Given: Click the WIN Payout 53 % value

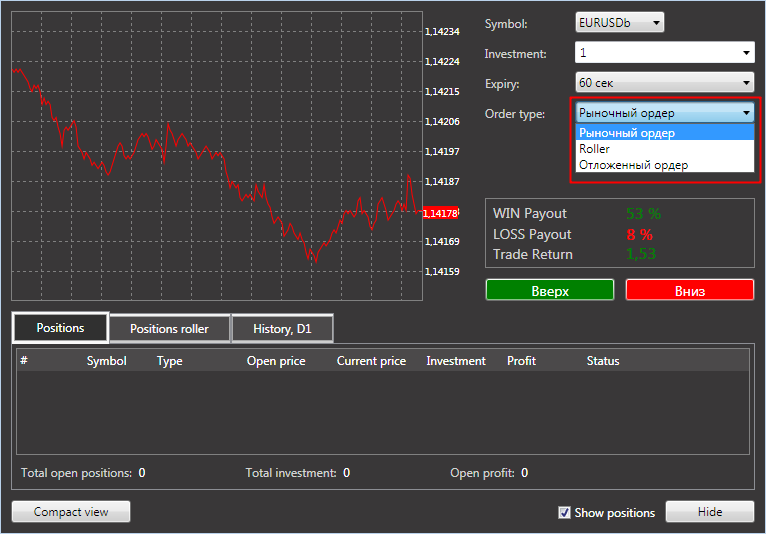Looking at the screenshot, I should (x=643, y=214).
